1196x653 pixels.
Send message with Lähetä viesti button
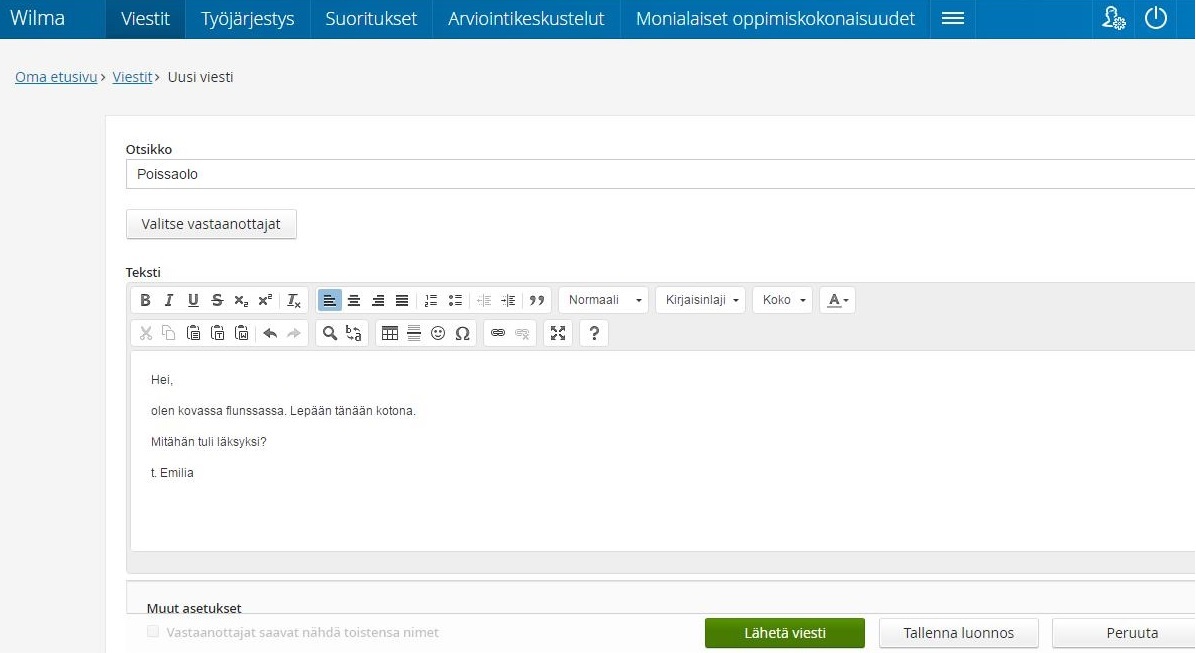pos(784,633)
